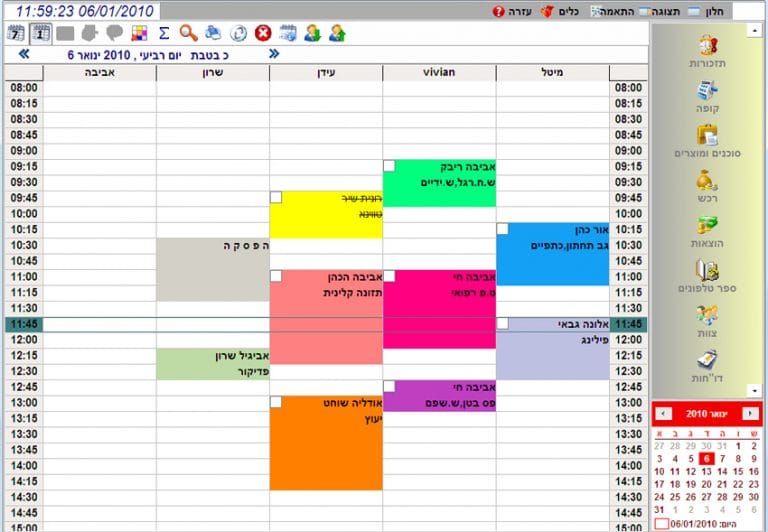Go to the next day using right double-chevron
This screenshot has height=532, width=768.
click(x=274, y=54)
